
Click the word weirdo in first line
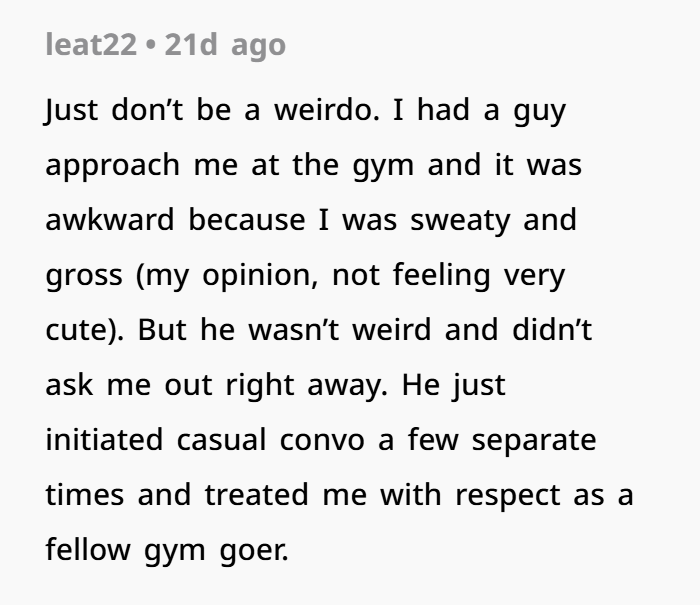pos(327,110)
